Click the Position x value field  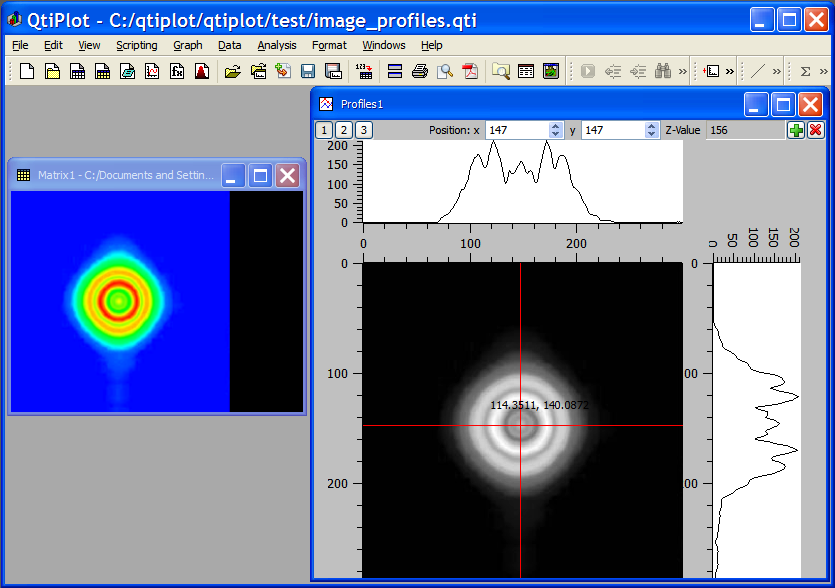pyautogui.click(x=516, y=130)
